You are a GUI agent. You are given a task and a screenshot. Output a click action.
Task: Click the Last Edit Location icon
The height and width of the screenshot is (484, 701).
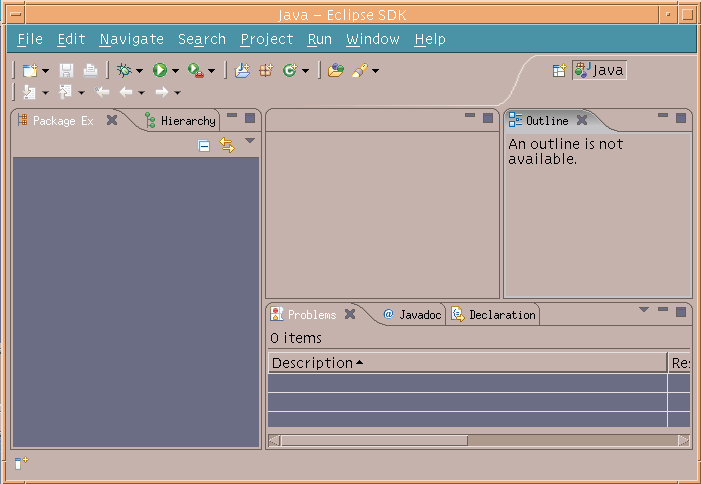[x=102, y=93]
